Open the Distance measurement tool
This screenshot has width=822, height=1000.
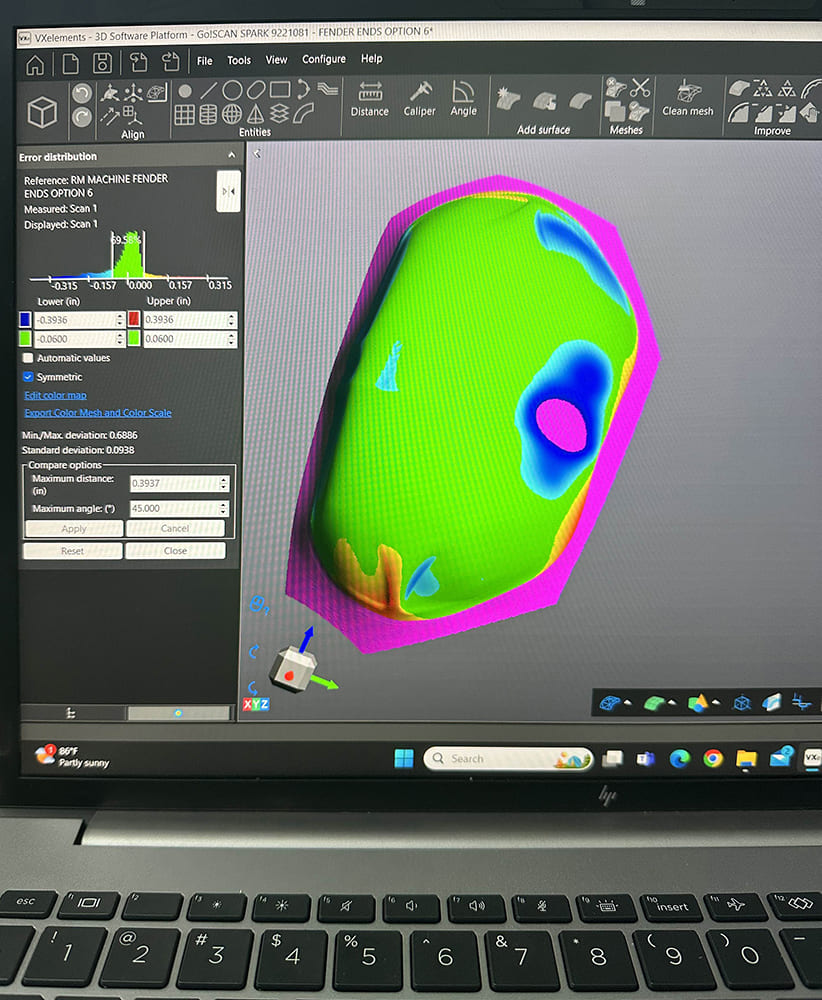(x=369, y=99)
